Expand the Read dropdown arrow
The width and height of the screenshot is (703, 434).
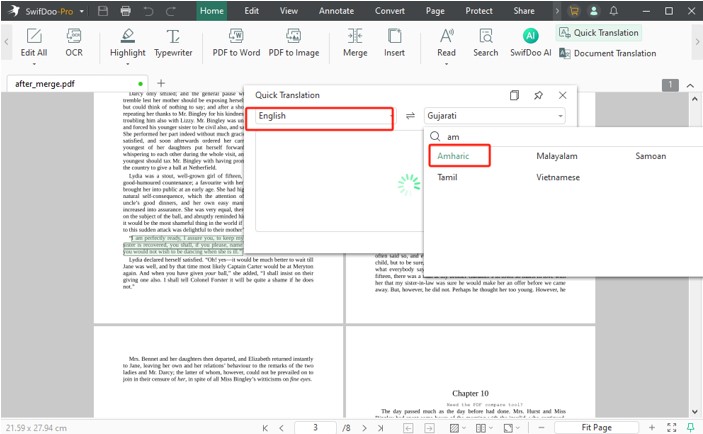pos(446,64)
